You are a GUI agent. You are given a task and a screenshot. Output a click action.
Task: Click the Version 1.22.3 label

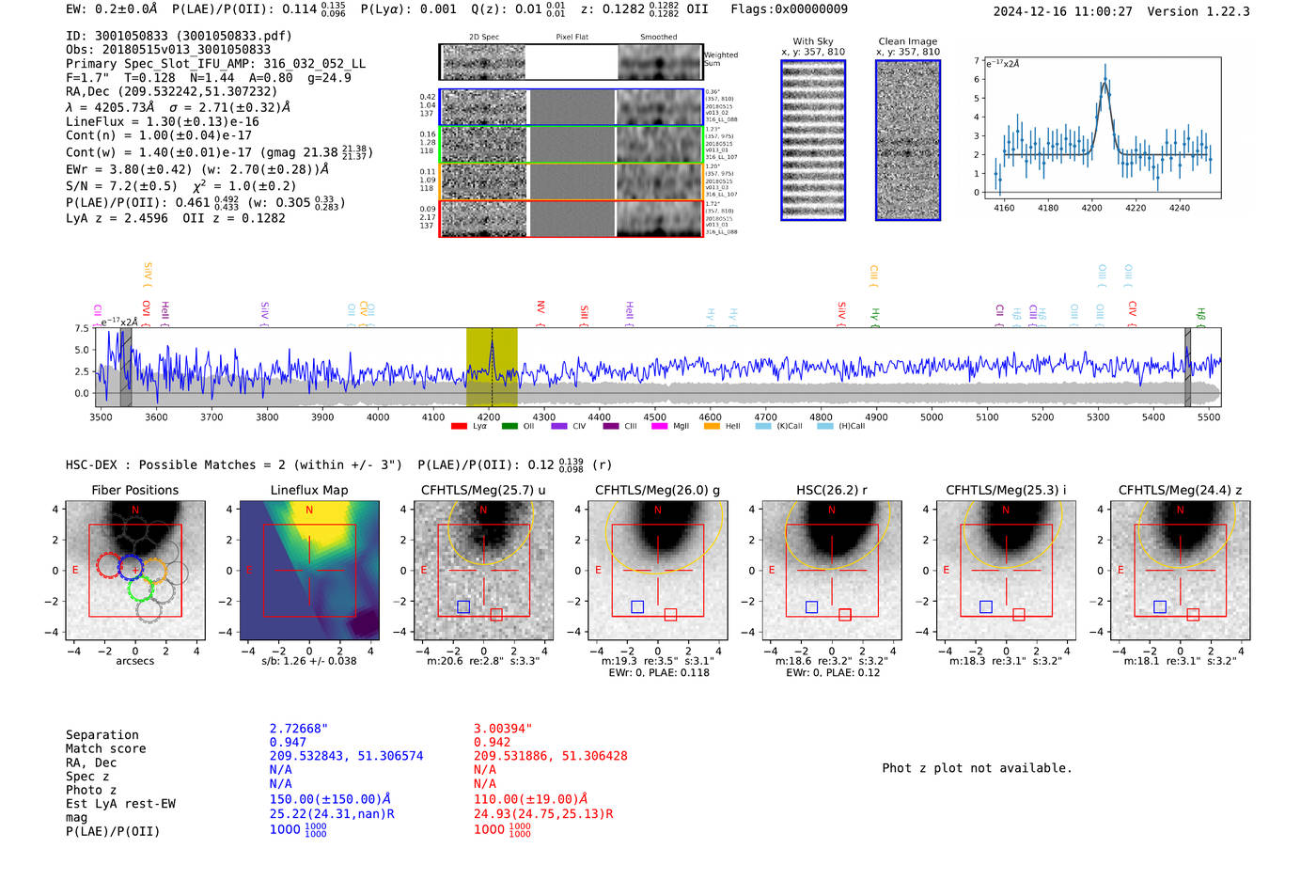1198,11
